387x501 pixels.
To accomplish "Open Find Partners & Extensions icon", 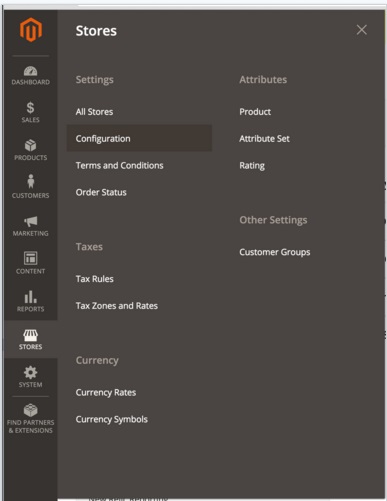I will (30, 410).
